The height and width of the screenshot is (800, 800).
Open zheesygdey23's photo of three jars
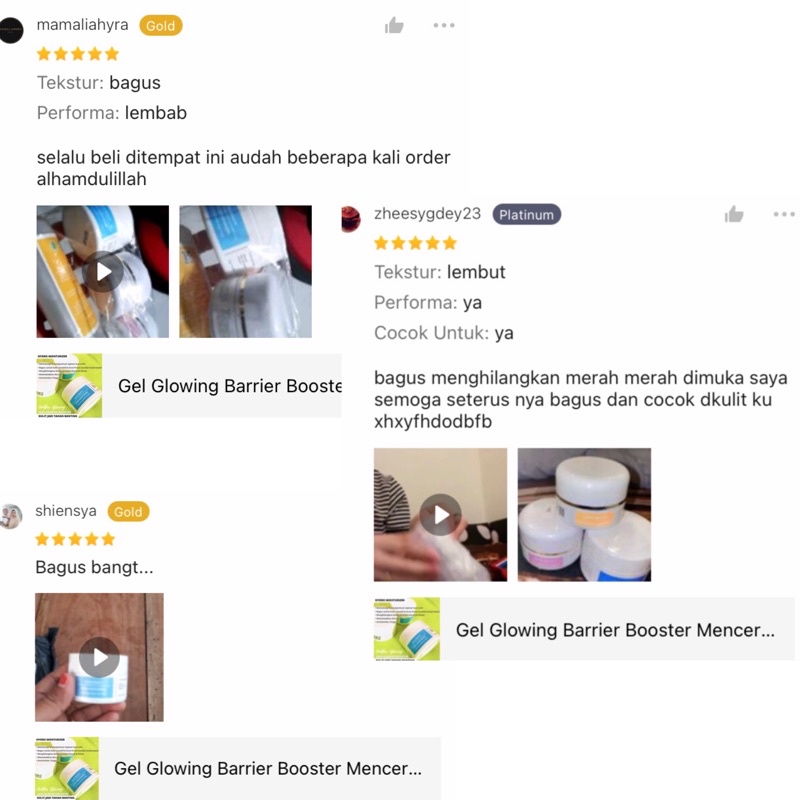pyautogui.click(x=584, y=515)
